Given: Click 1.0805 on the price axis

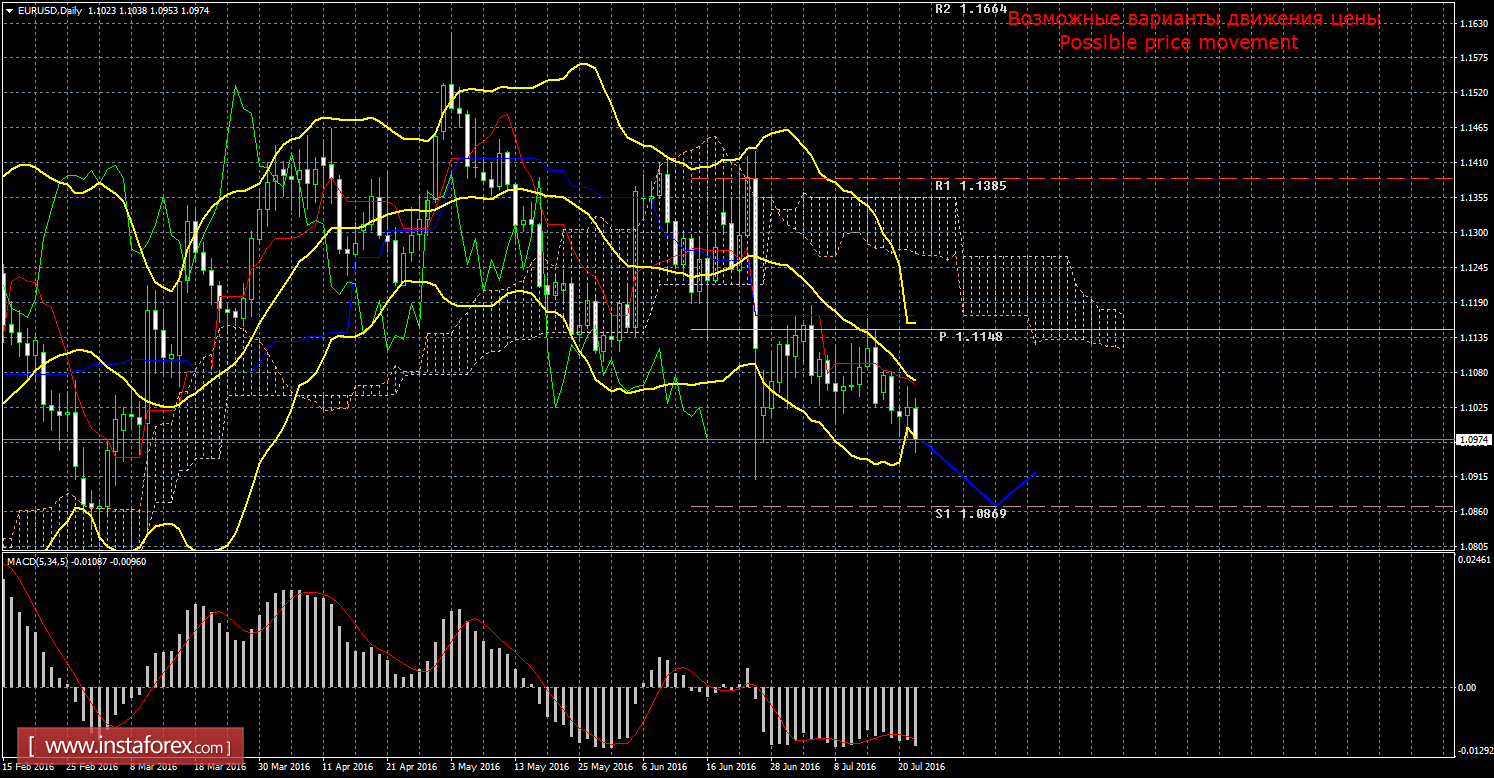Looking at the screenshot, I should click(1471, 547).
